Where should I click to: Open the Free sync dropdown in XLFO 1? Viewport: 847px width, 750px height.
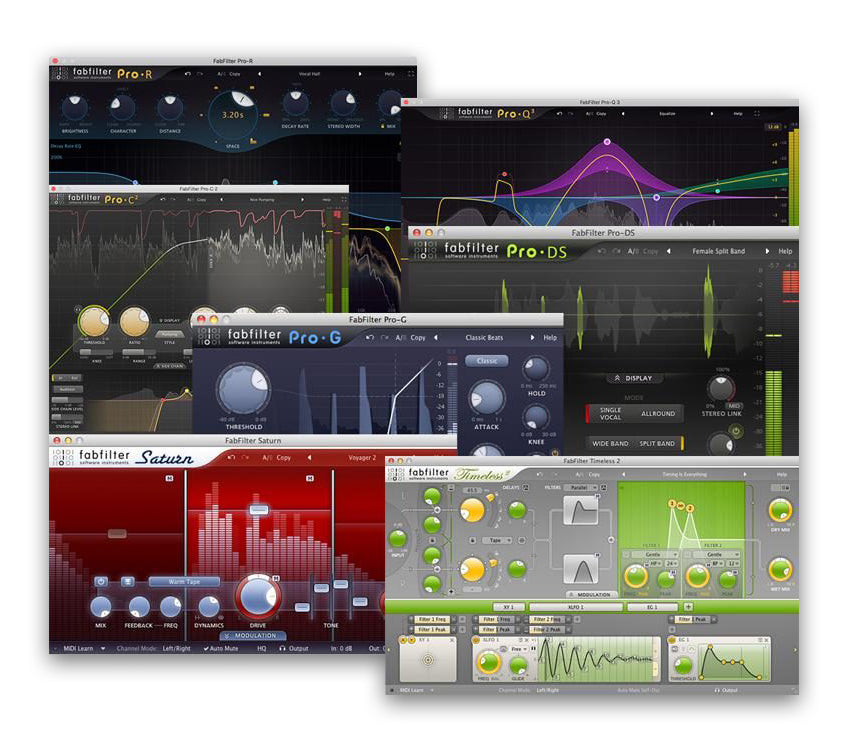click(518, 648)
